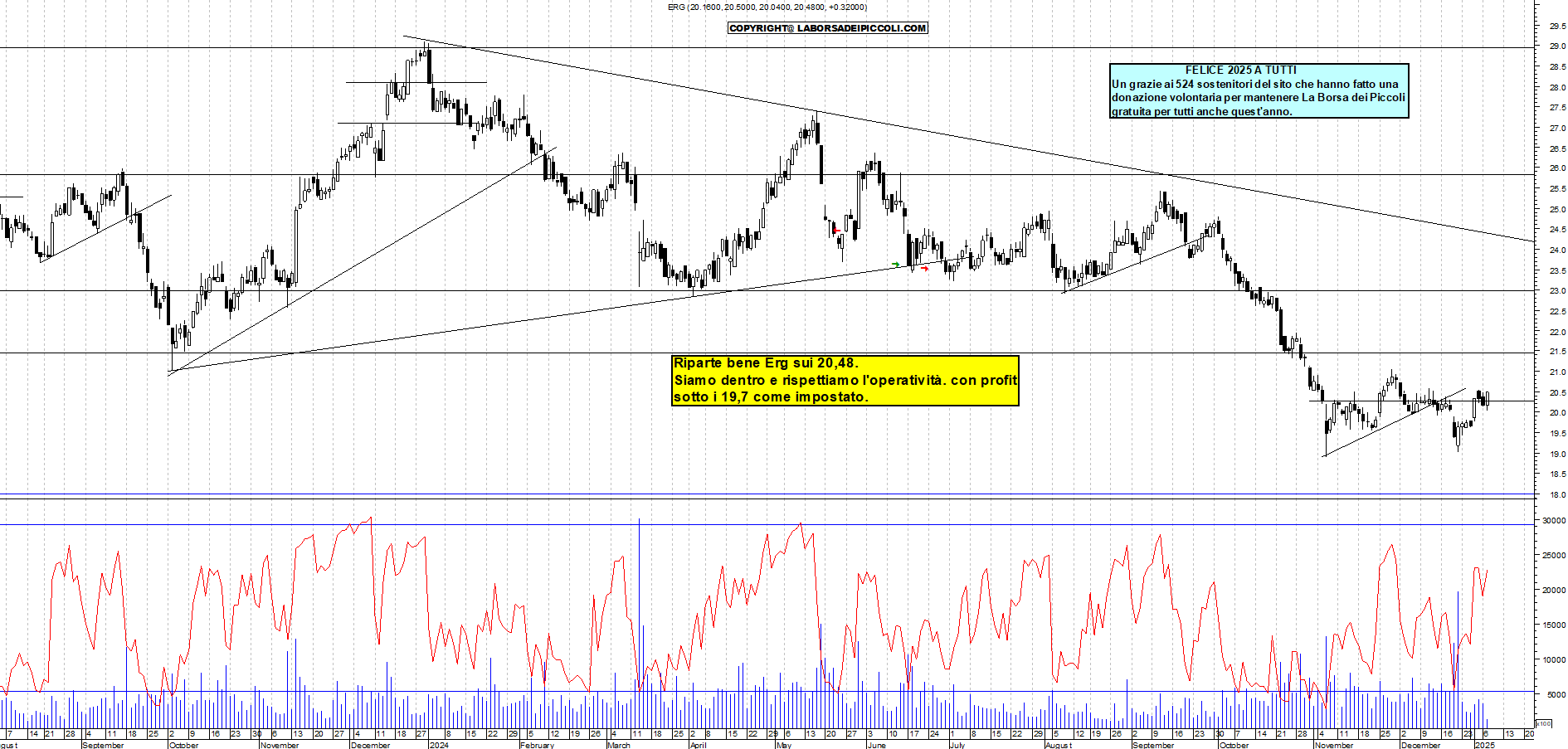Click the green arrow marker on chart
Screen dimensions: 1568x749
coord(896,265)
